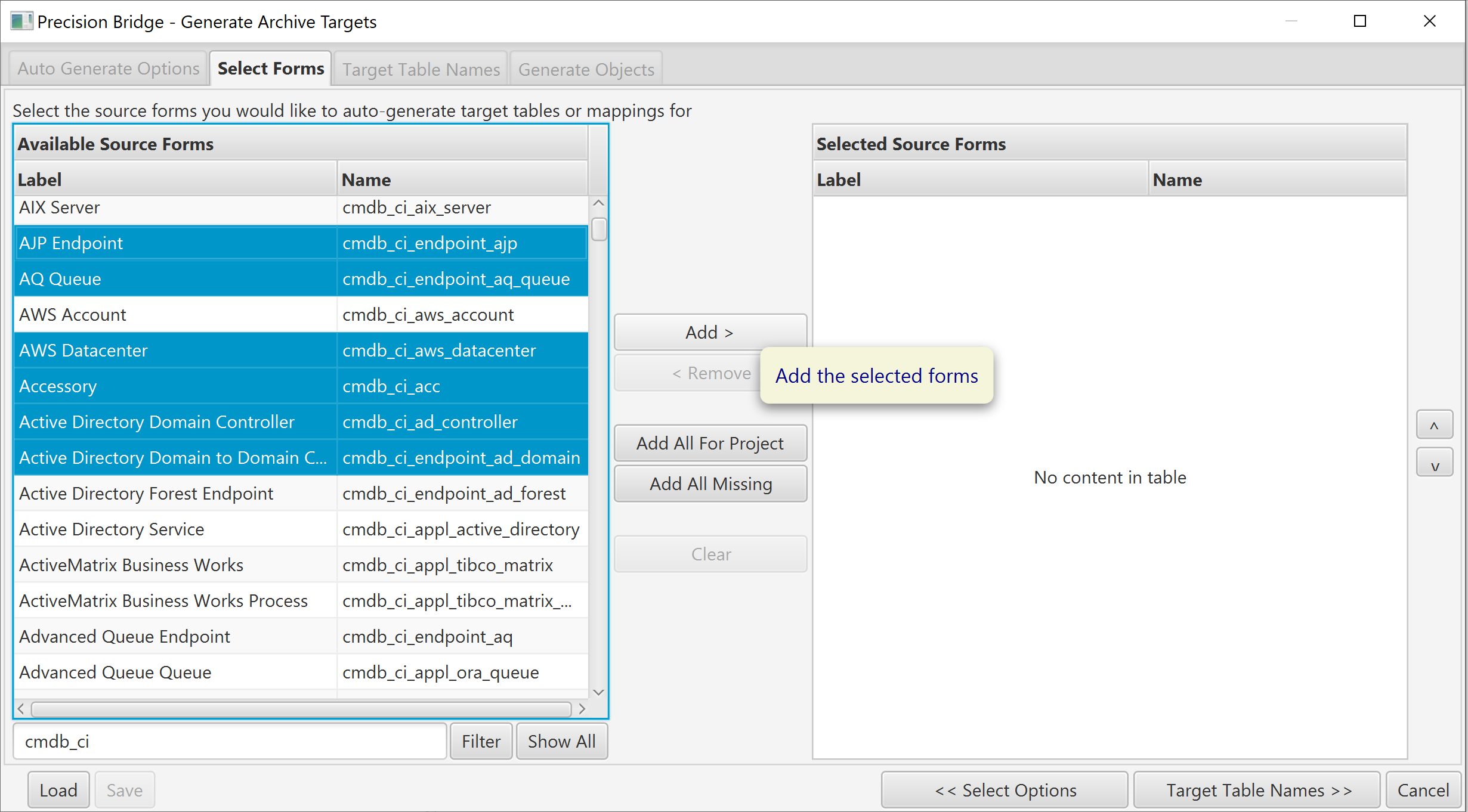Click the horizontal scrollbar right arrow
This screenshot has width=1468, height=812.
pos(582,709)
